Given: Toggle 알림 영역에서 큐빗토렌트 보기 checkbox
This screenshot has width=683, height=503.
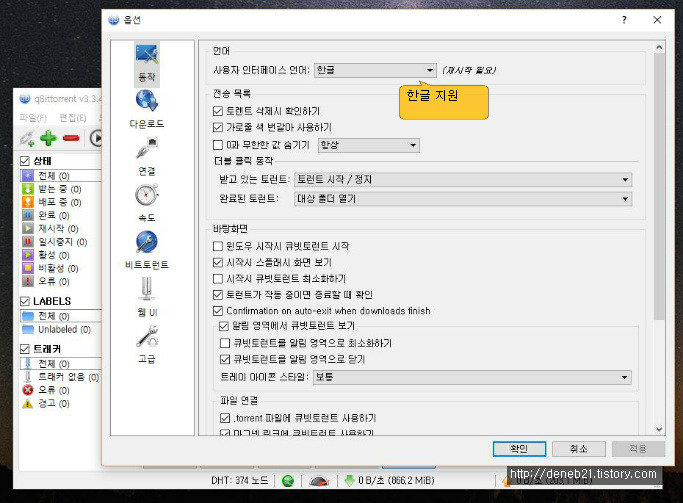Looking at the screenshot, I should (x=224, y=326).
